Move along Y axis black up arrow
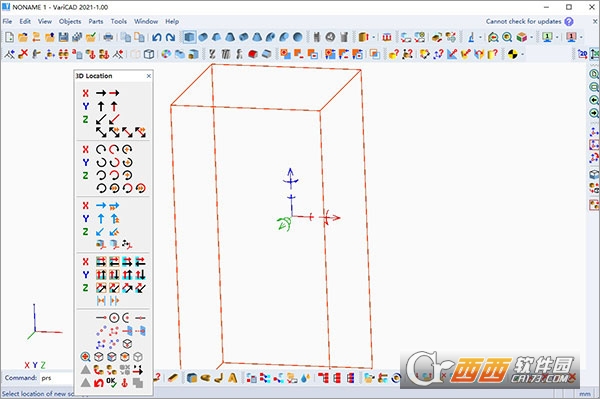 pos(101,106)
